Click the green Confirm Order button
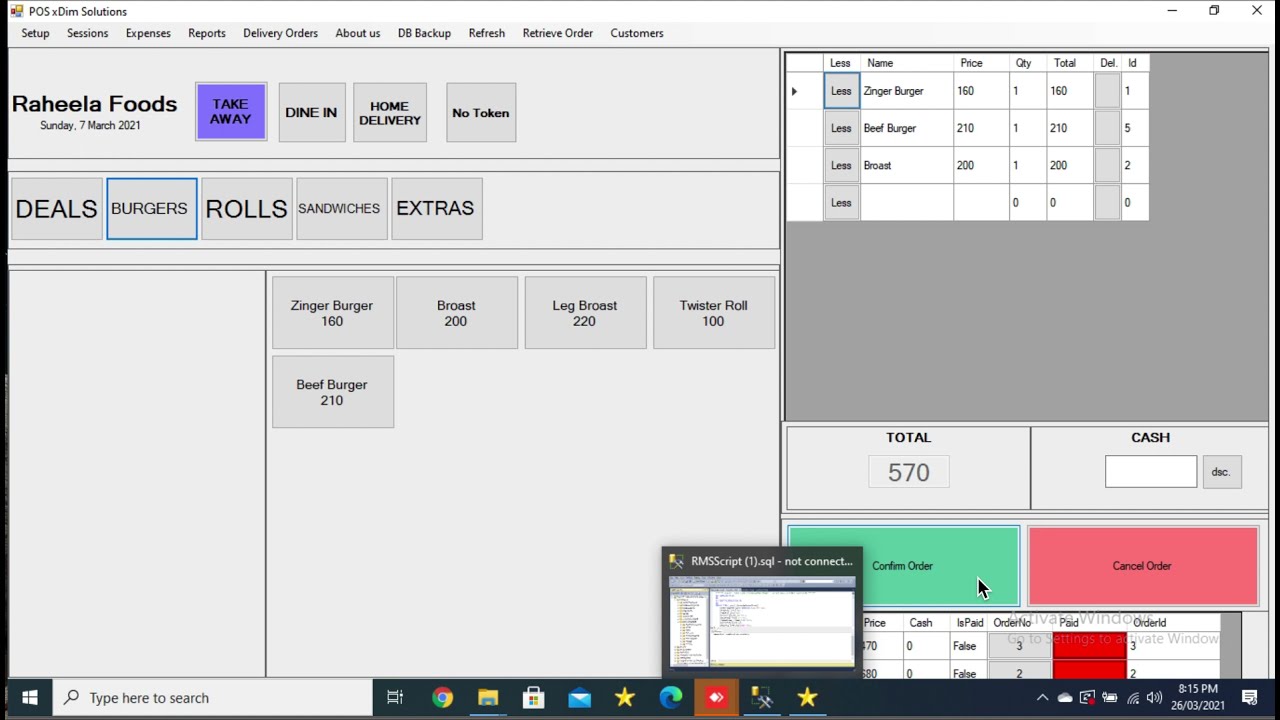1280x720 pixels. [x=903, y=566]
